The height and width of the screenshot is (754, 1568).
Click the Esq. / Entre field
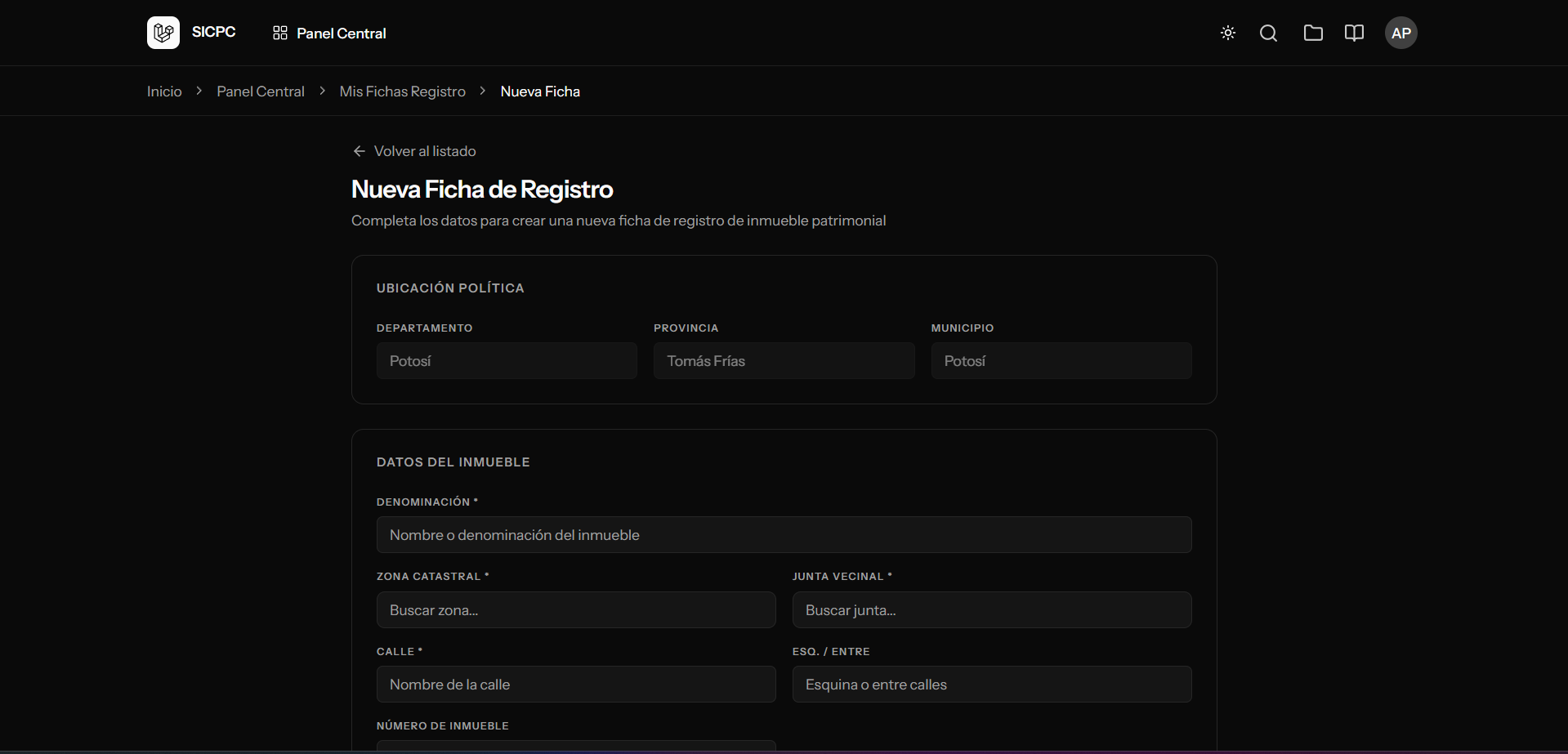pos(991,685)
